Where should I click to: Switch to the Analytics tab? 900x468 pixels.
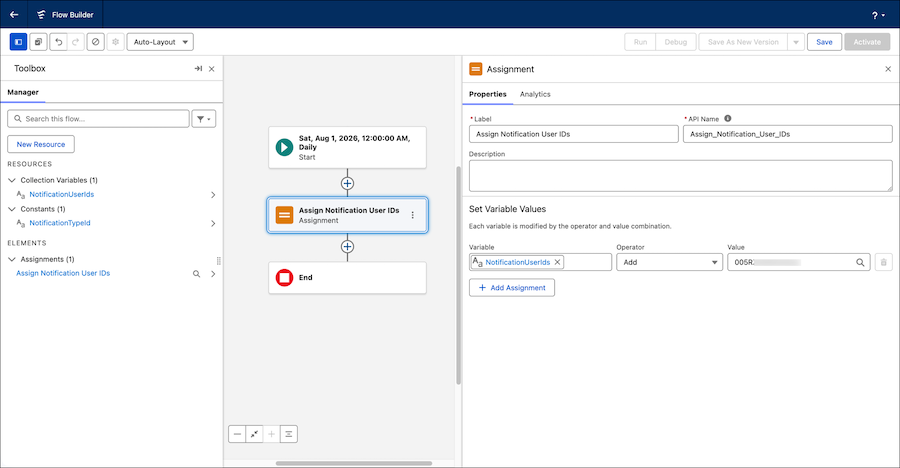[535, 94]
